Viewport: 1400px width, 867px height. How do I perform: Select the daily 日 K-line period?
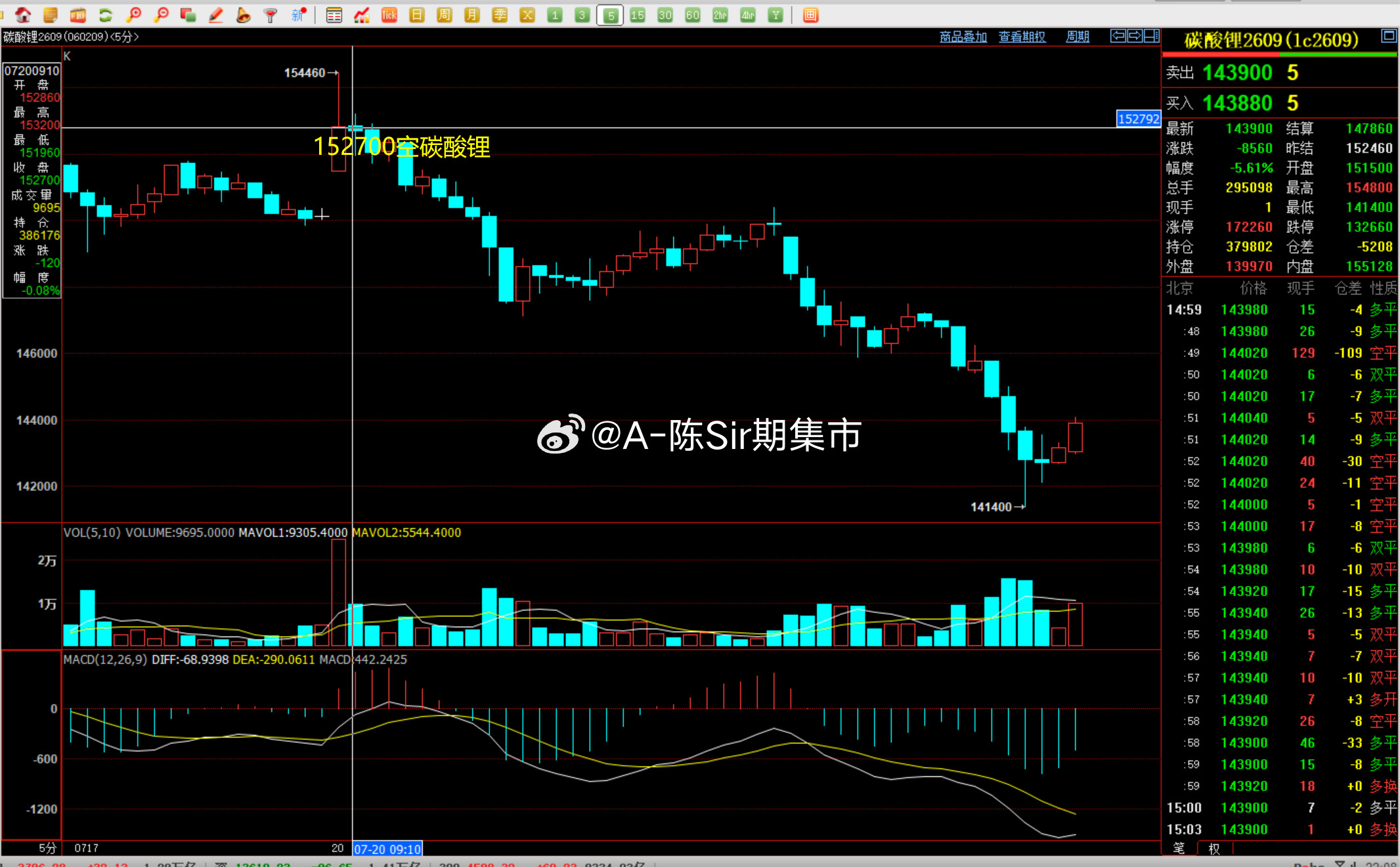point(417,14)
